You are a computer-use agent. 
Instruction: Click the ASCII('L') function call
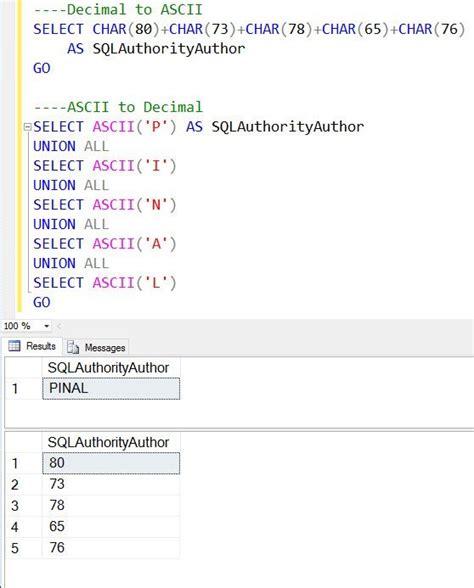click(x=134, y=283)
